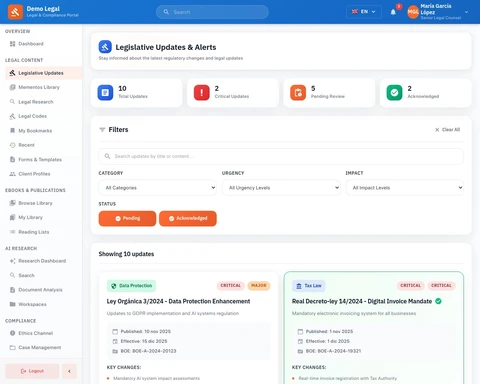The width and height of the screenshot is (480, 384).
Task: Click the MAJOR impact badge
Action: pos(259,286)
